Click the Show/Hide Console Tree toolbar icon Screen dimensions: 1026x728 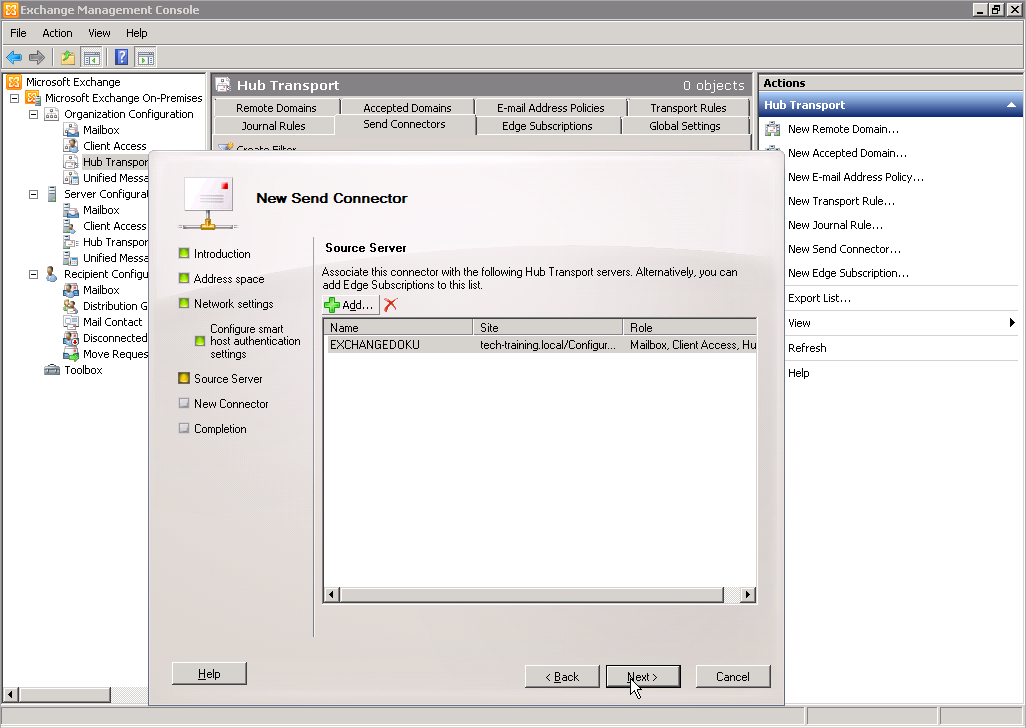point(92,58)
